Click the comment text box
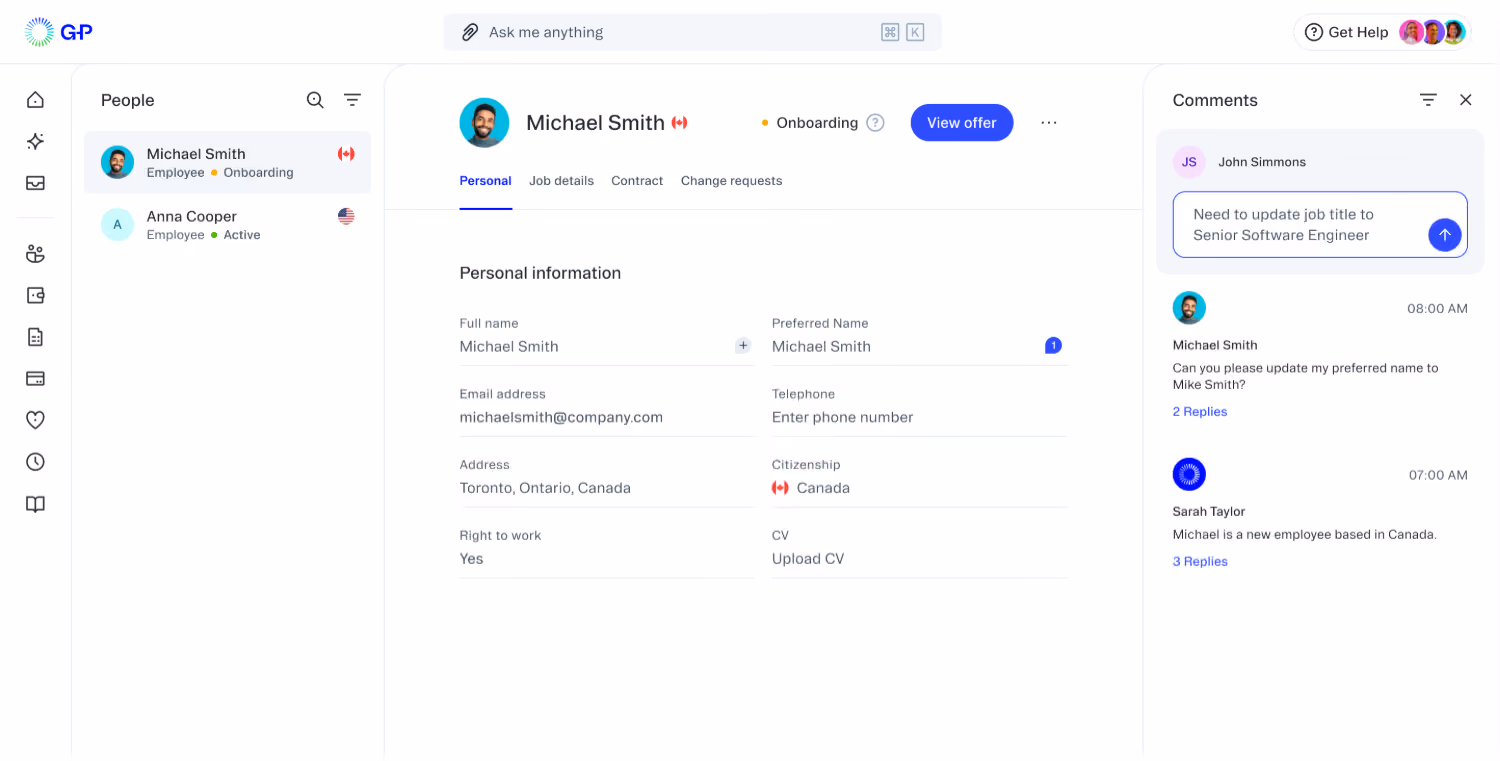1500x761 pixels. click(1320, 225)
